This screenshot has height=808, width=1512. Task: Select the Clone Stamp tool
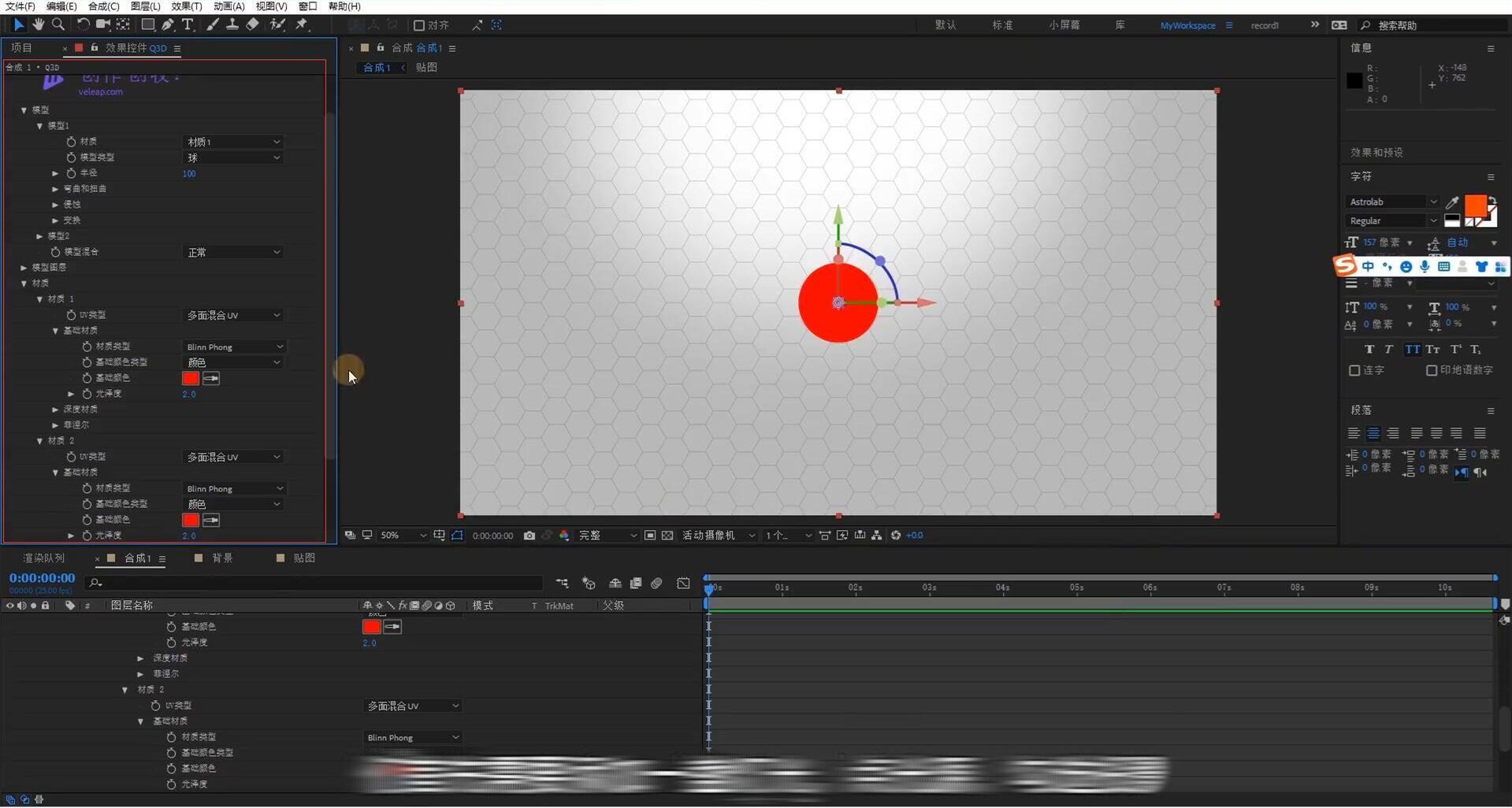point(232,24)
